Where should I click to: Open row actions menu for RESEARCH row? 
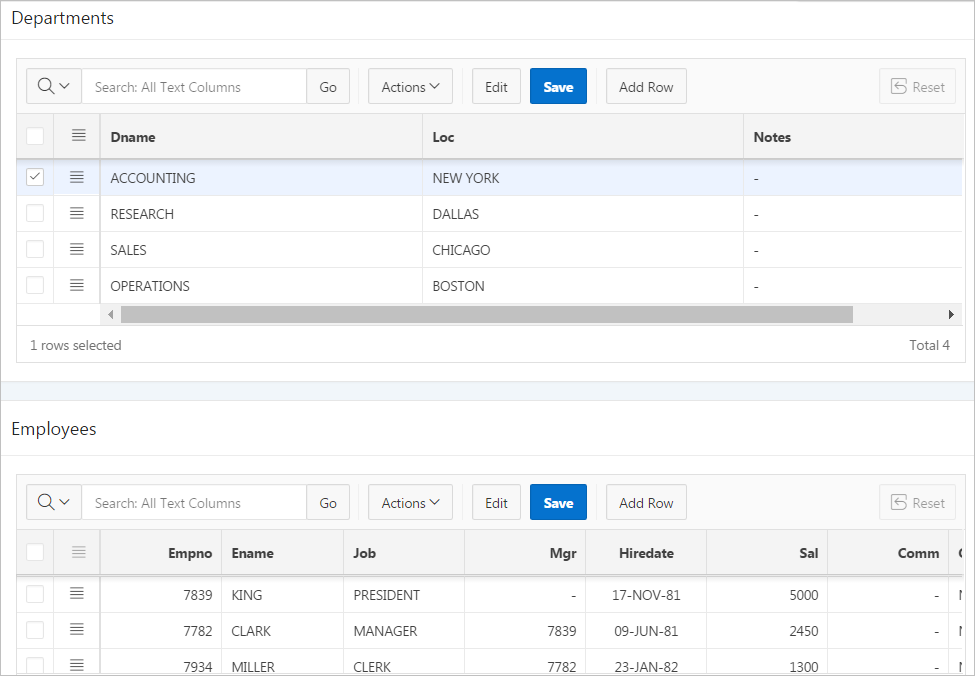coord(78,213)
